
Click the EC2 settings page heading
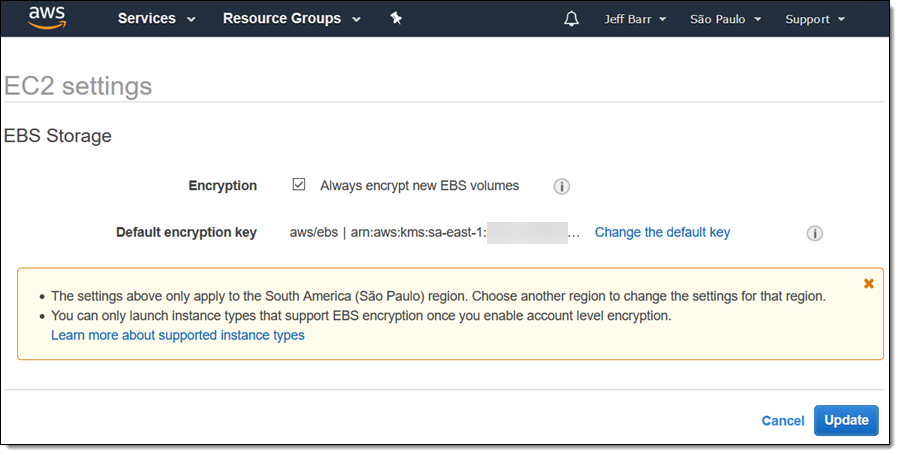[78, 86]
